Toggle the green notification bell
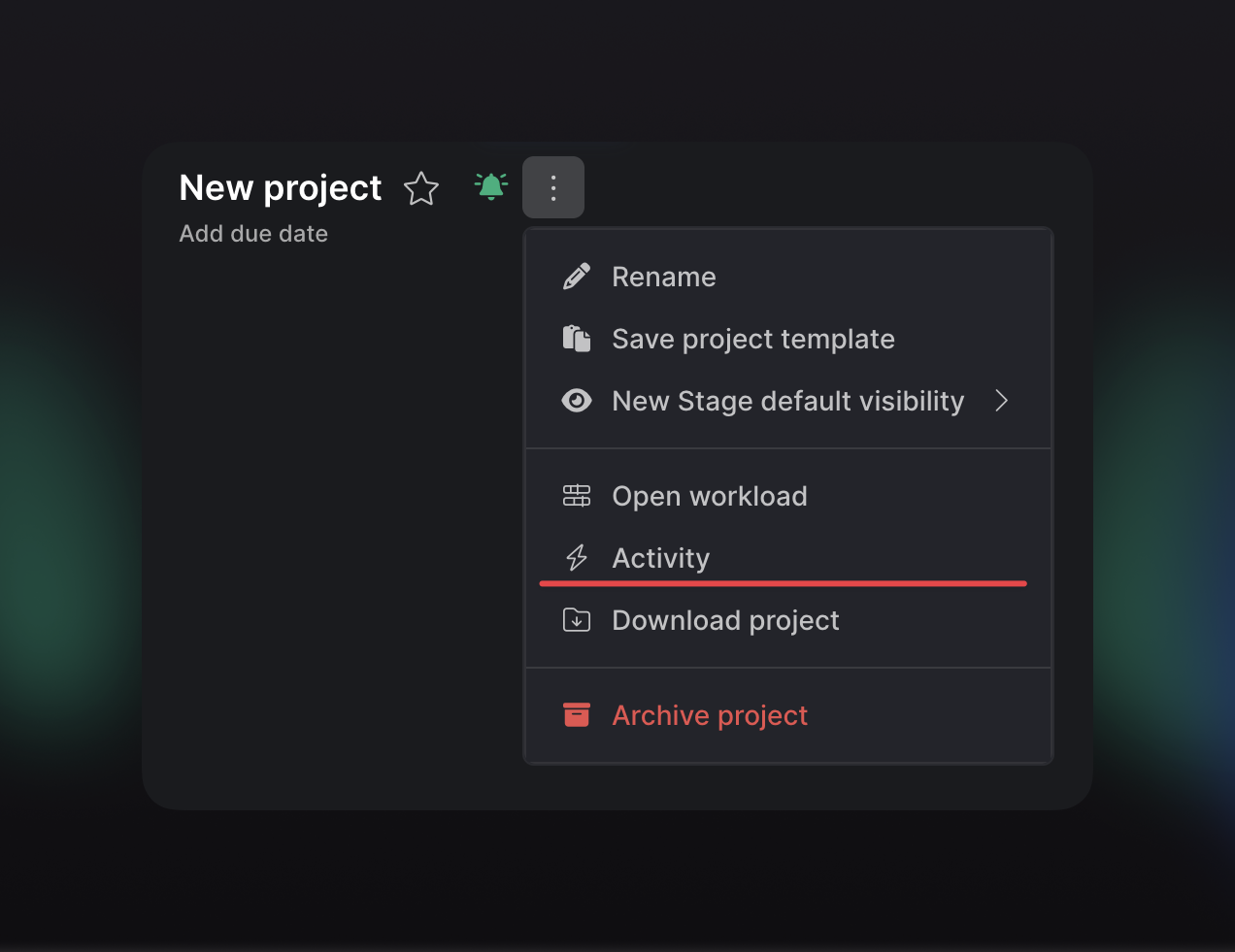Screen dimensions: 1235x952 (x=491, y=186)
